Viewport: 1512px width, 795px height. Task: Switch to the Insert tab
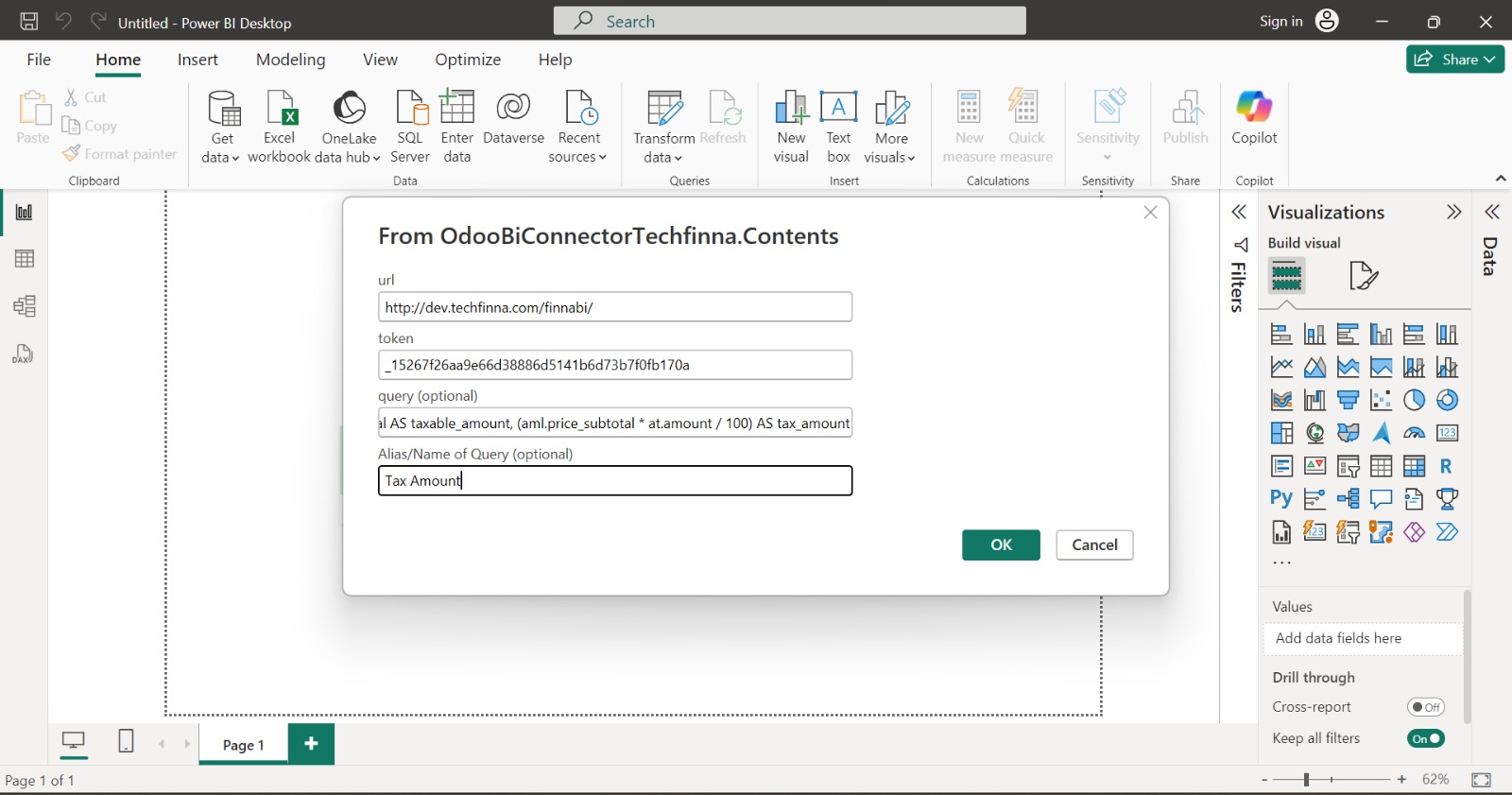point(198,60)
